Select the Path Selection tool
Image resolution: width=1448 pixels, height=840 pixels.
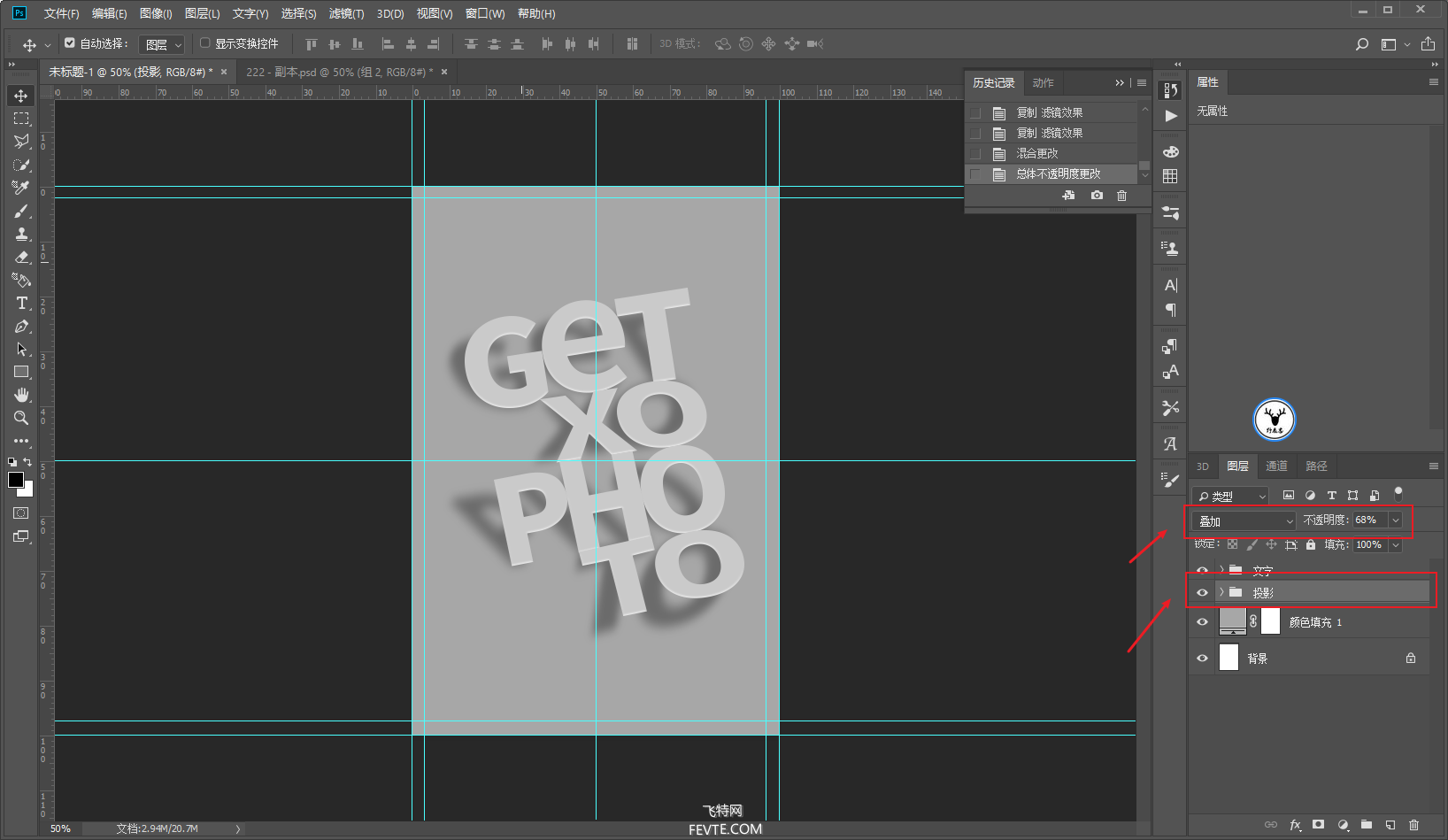pos(21,349)
